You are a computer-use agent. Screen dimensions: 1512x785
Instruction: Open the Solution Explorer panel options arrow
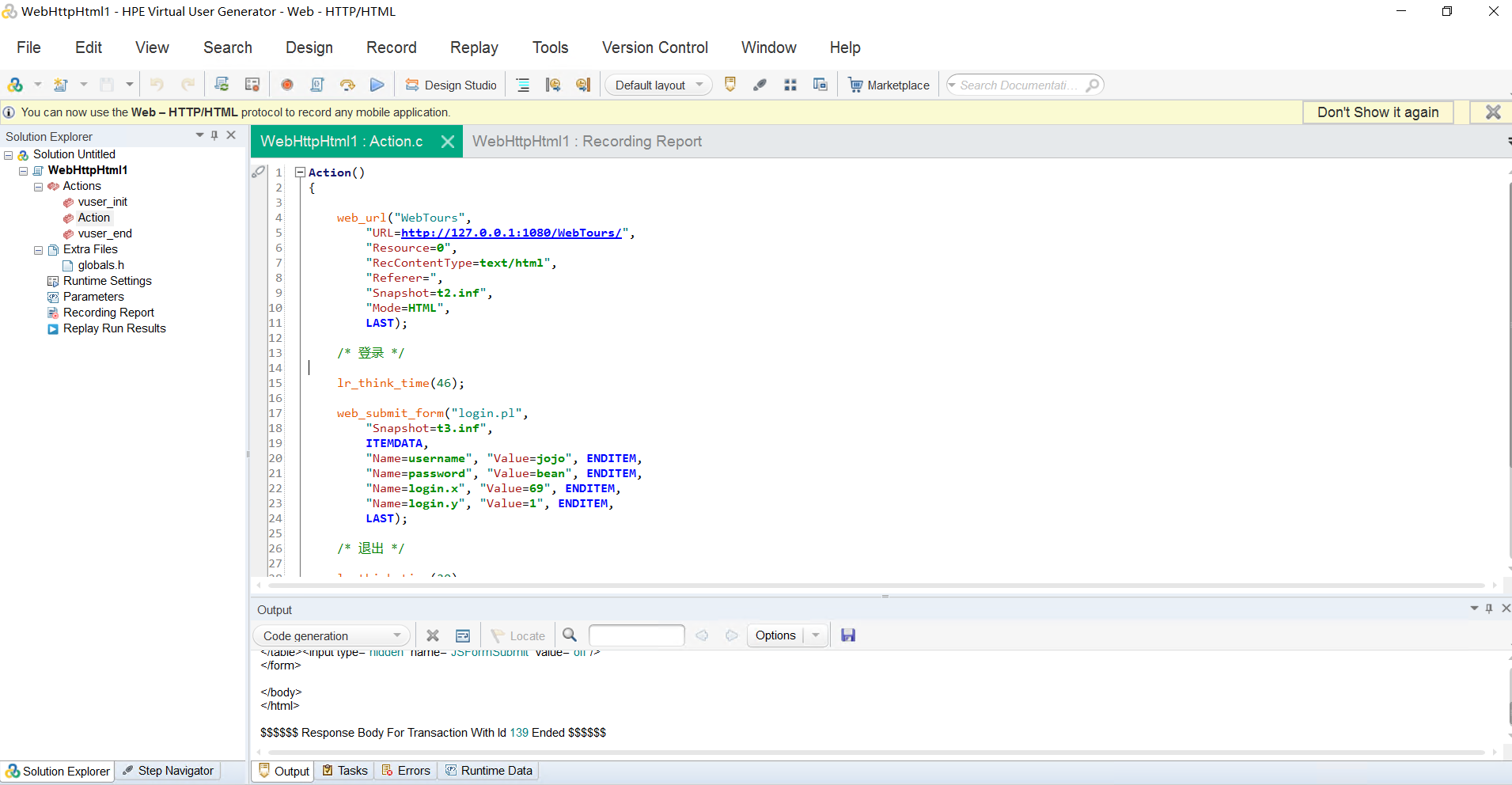point(199,135)
